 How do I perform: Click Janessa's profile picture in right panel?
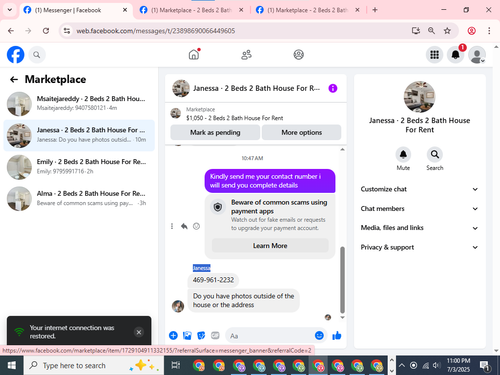[x=419, y=97]
